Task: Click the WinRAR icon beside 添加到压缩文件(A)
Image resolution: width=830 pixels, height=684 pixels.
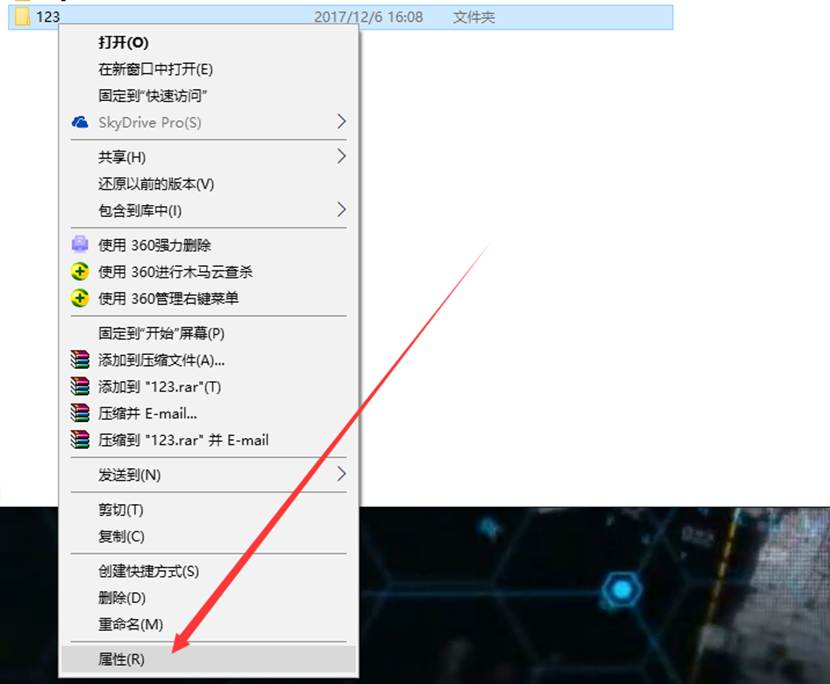Action: 81,357
